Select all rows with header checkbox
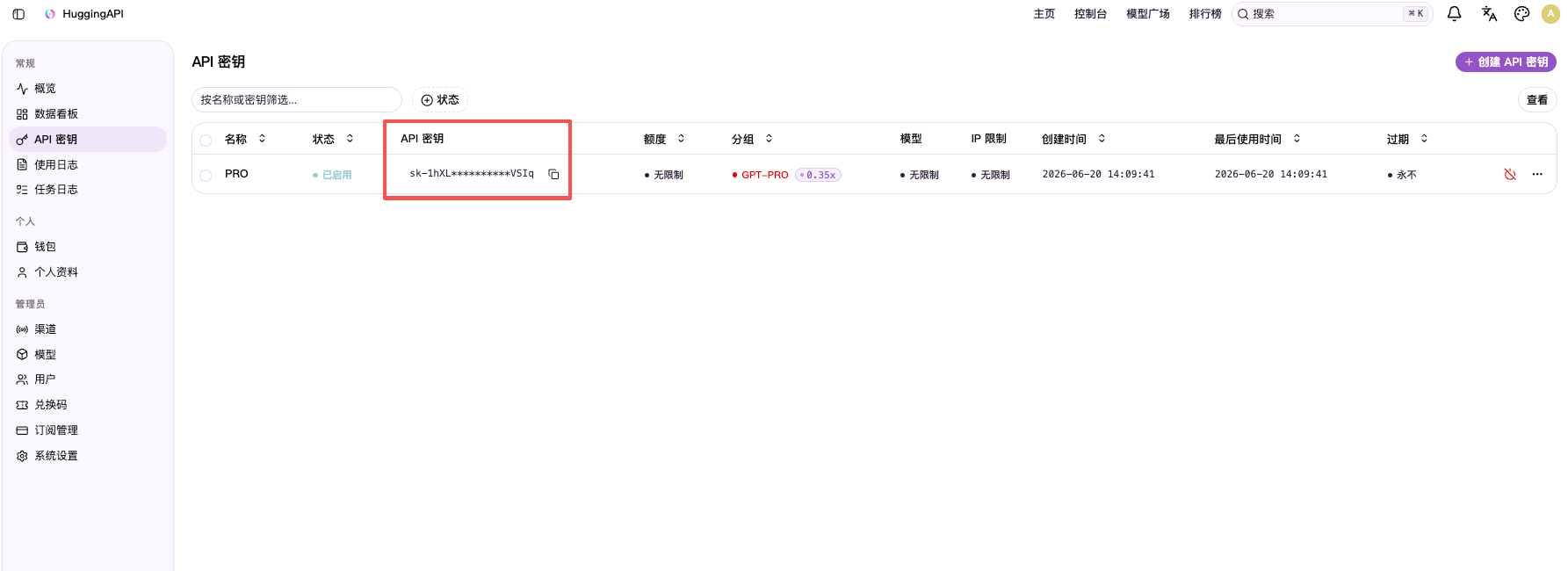 206,141
